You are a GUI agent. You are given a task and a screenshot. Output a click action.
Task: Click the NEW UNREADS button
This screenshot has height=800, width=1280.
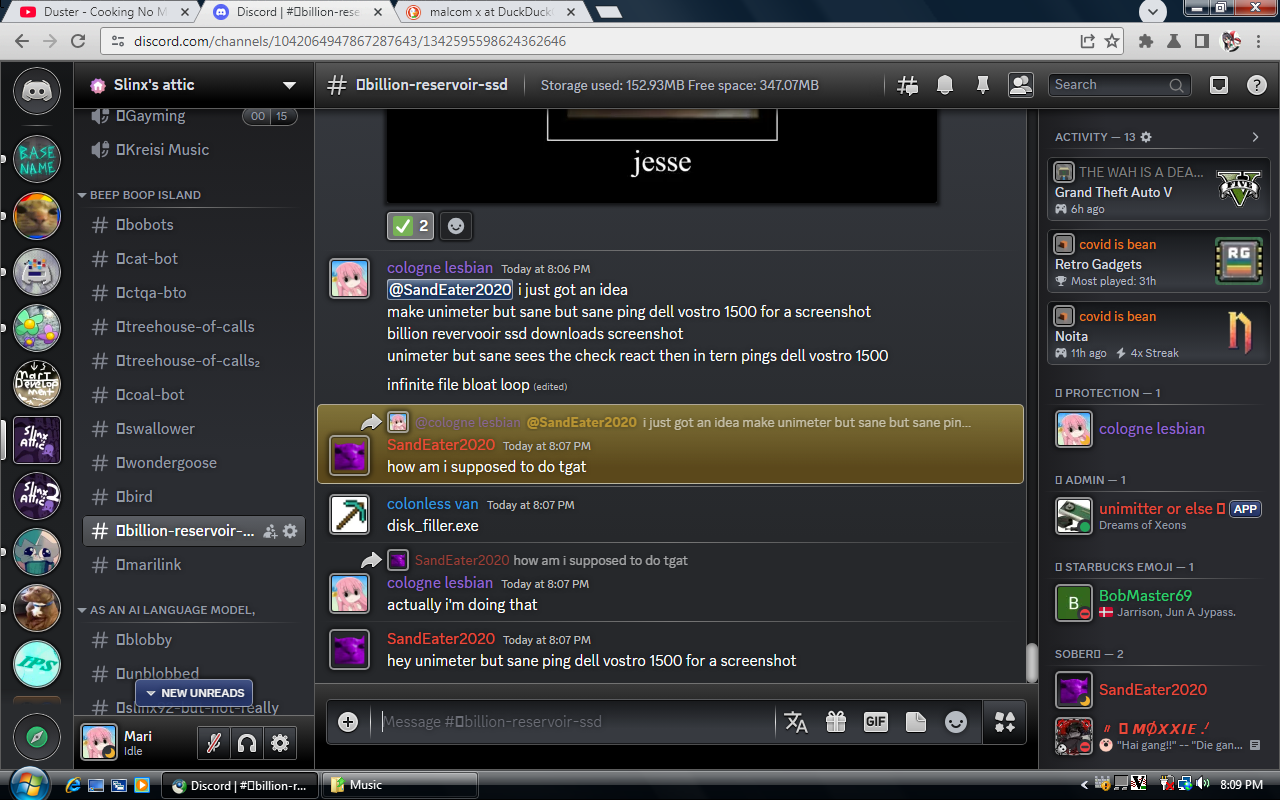coord(195,693)
